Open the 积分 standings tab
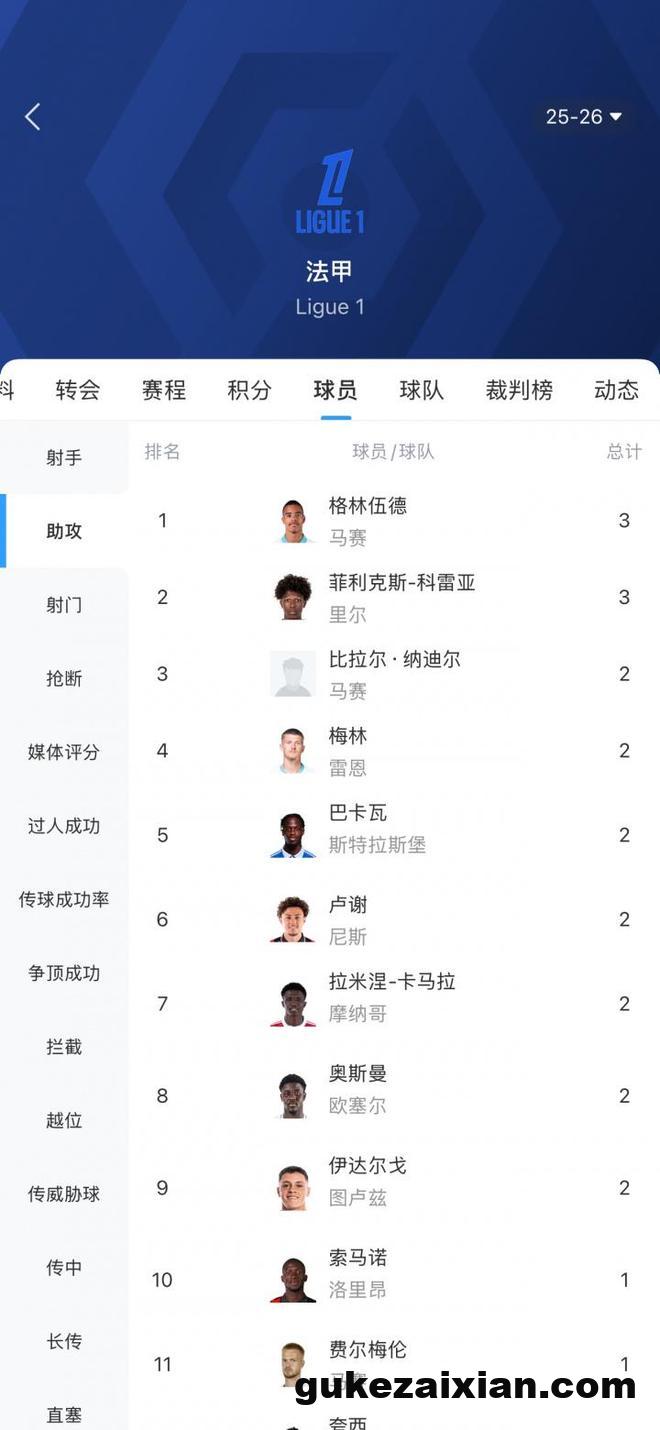Viewport: 660px width, 1430px height. (249, 390)
